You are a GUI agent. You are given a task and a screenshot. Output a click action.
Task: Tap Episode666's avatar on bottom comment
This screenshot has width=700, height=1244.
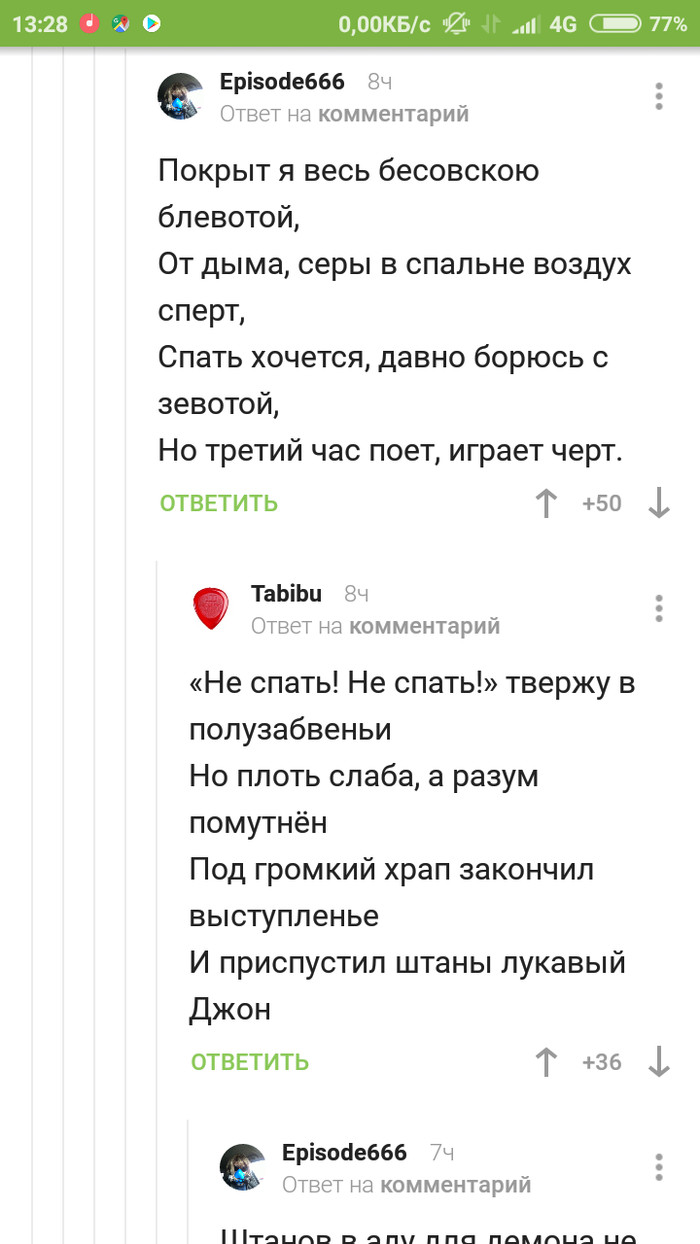point(243,1167)
